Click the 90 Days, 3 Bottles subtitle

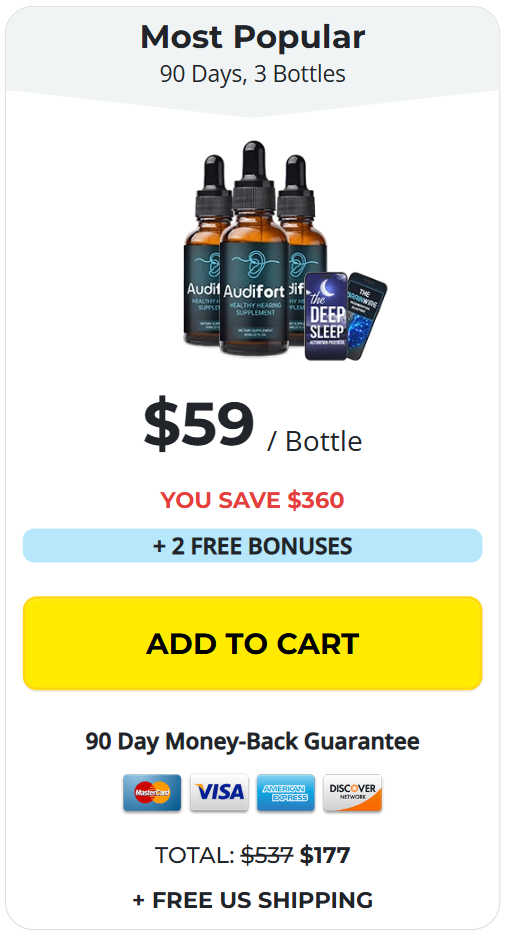click(x=252, y=74)
